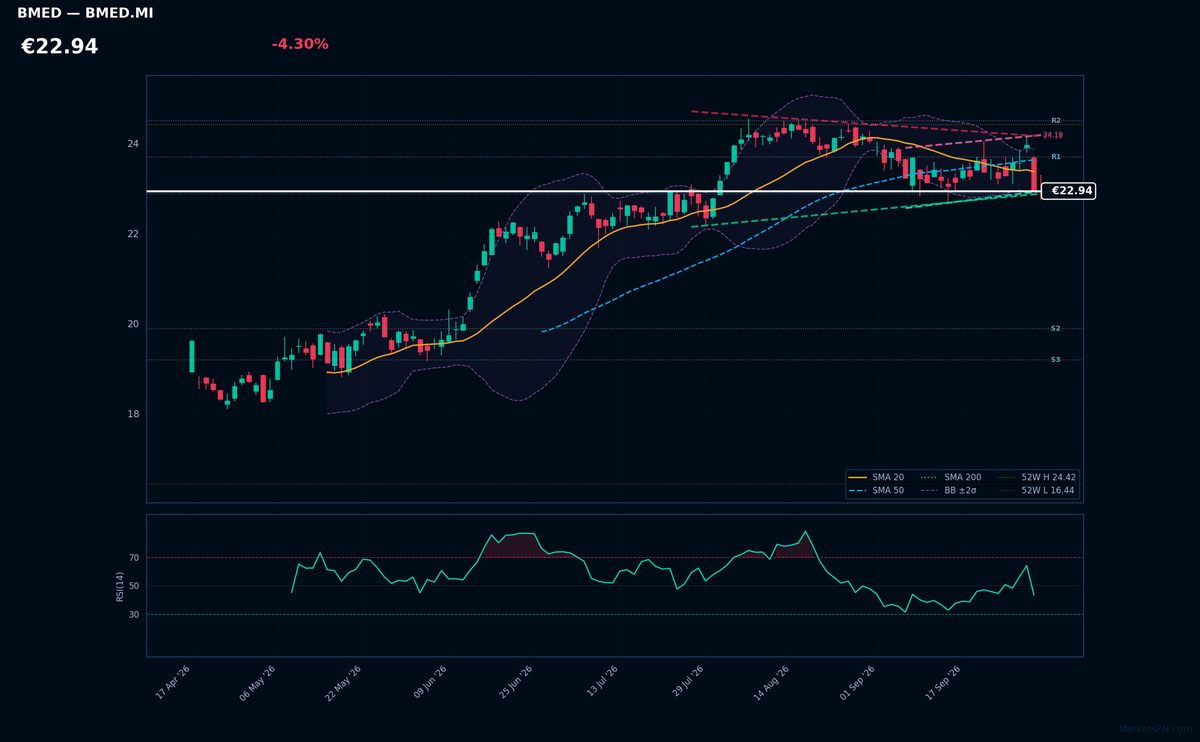The width and height of the screenshot is (1200, 742).
Task: Click the SMA 20 legend entry
Action: pyautogui.click(x=876, y=478)
